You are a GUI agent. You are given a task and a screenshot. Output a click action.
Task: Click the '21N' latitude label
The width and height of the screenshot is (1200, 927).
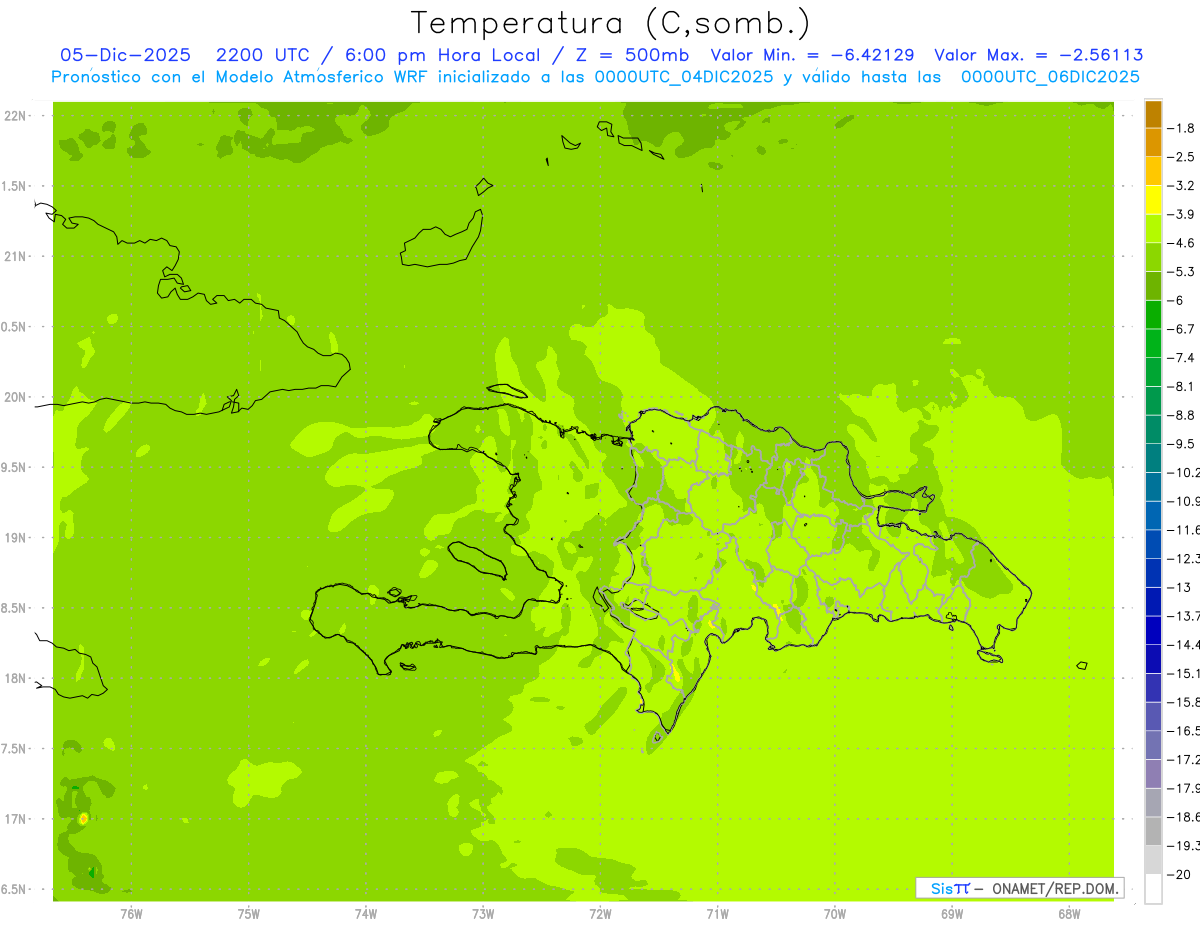(x=16, y=257)
